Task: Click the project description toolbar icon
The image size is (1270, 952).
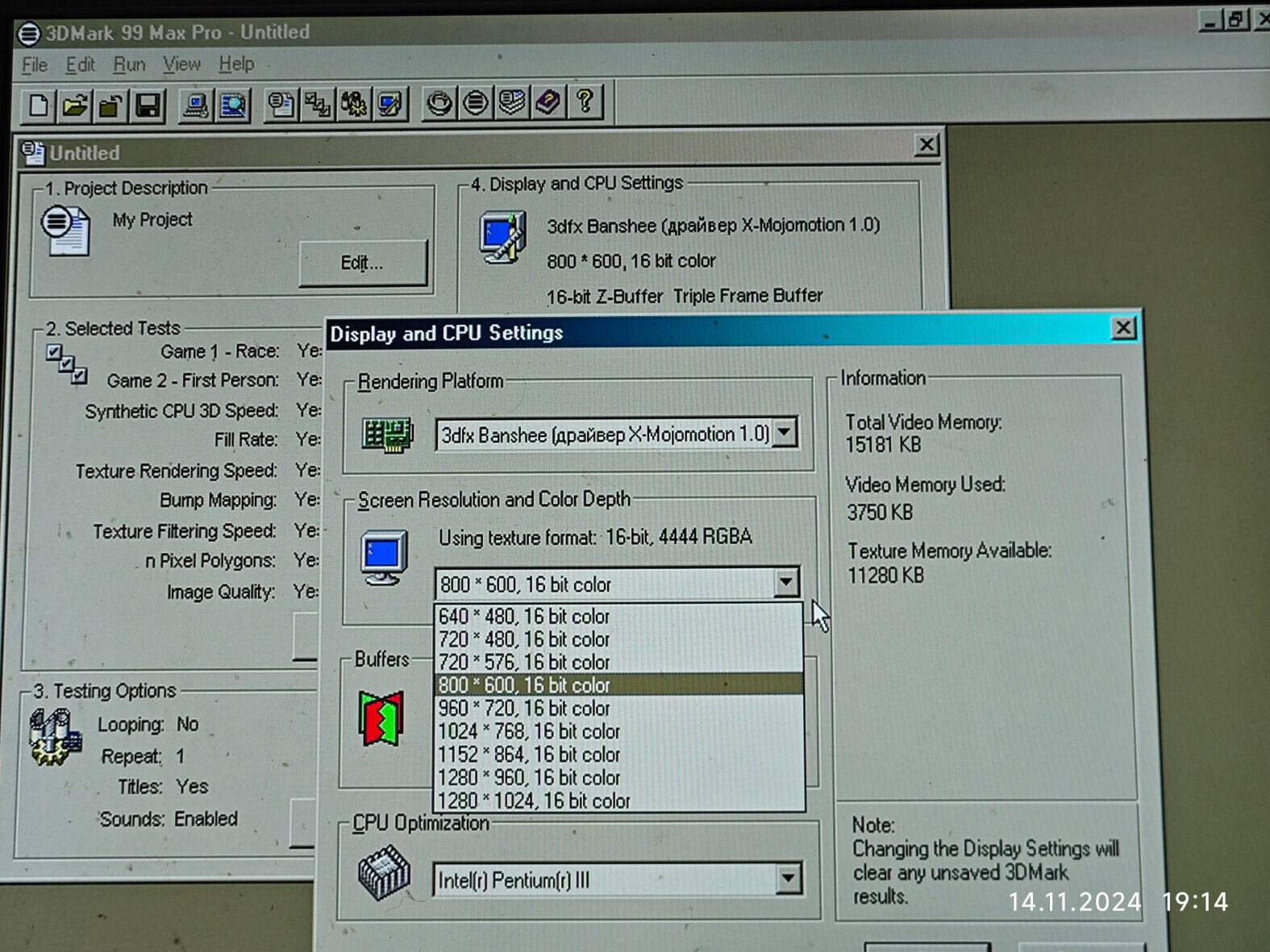Action: coord(281,105)
